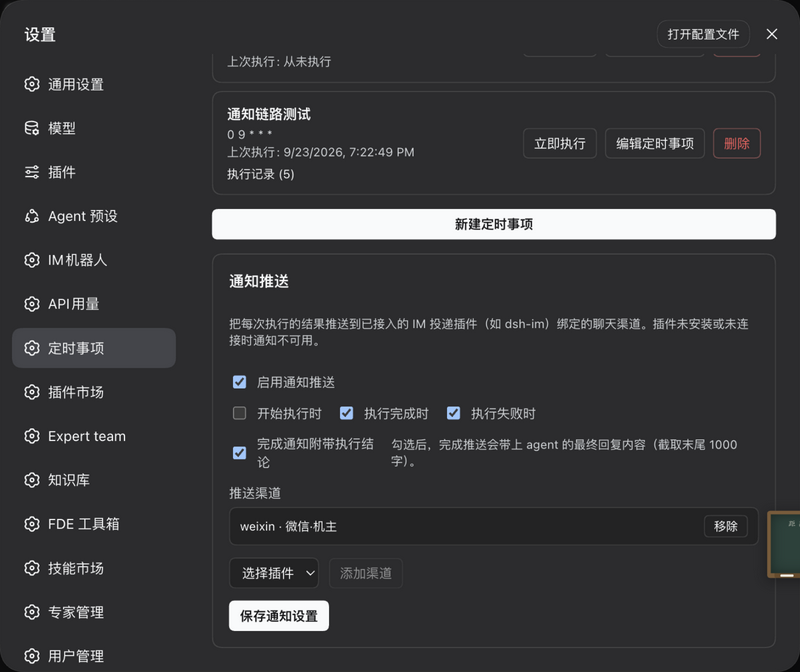
Task: Open the 选择插件 dropdown
Action: [x=274, y=573]
